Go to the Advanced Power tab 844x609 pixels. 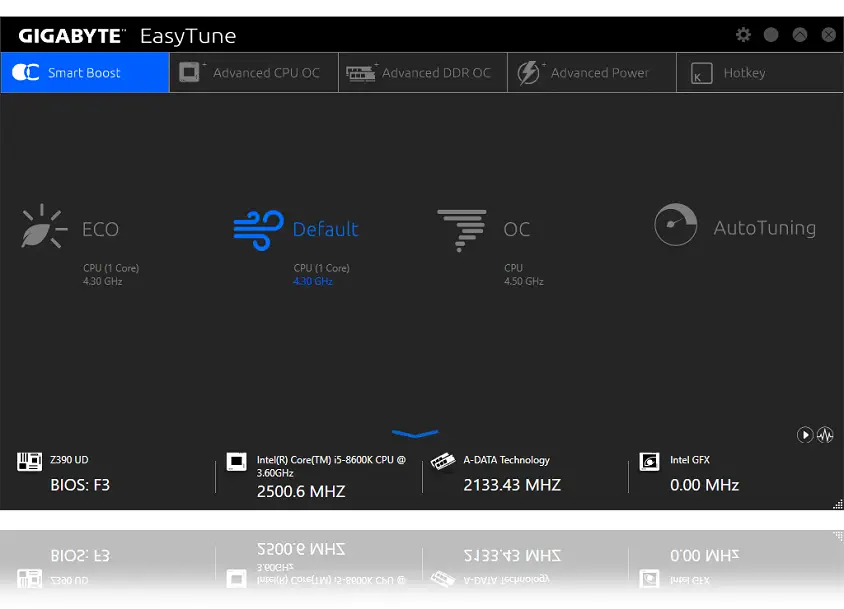click(x=592, y=73)
